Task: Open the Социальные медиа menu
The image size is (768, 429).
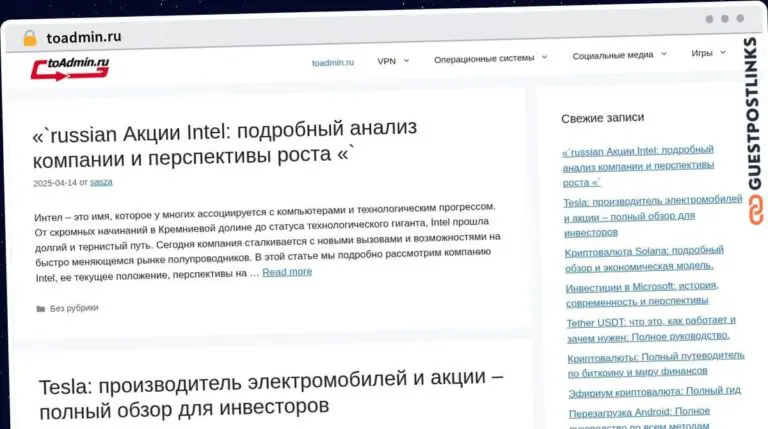Action: 613,55
